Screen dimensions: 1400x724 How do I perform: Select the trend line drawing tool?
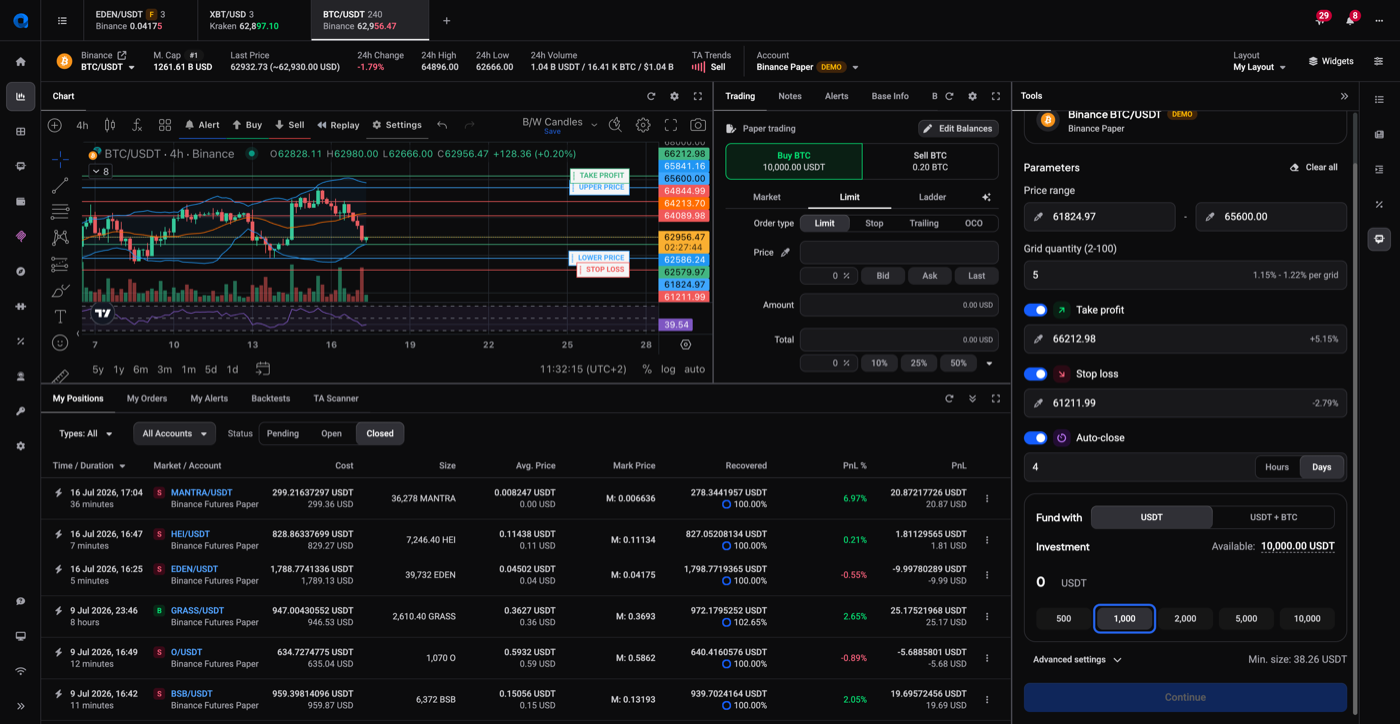[x=60, y=185]
